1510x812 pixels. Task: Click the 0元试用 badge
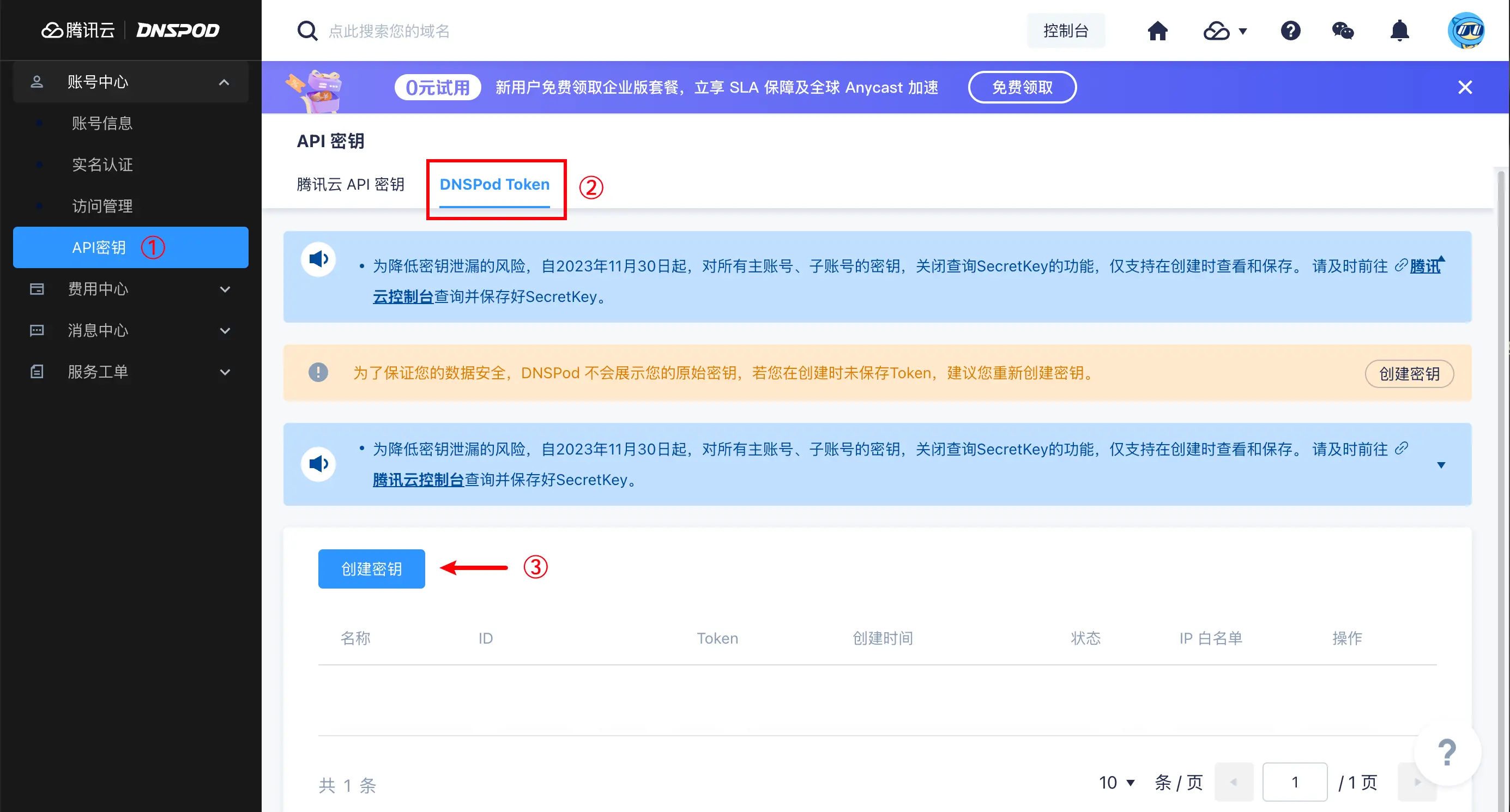click(437, 87)
